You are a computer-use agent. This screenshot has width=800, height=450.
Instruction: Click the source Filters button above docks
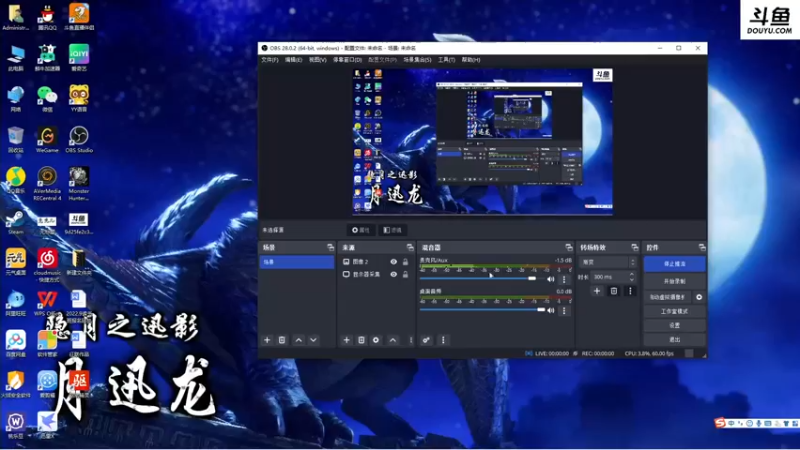(x=393, y=230)
